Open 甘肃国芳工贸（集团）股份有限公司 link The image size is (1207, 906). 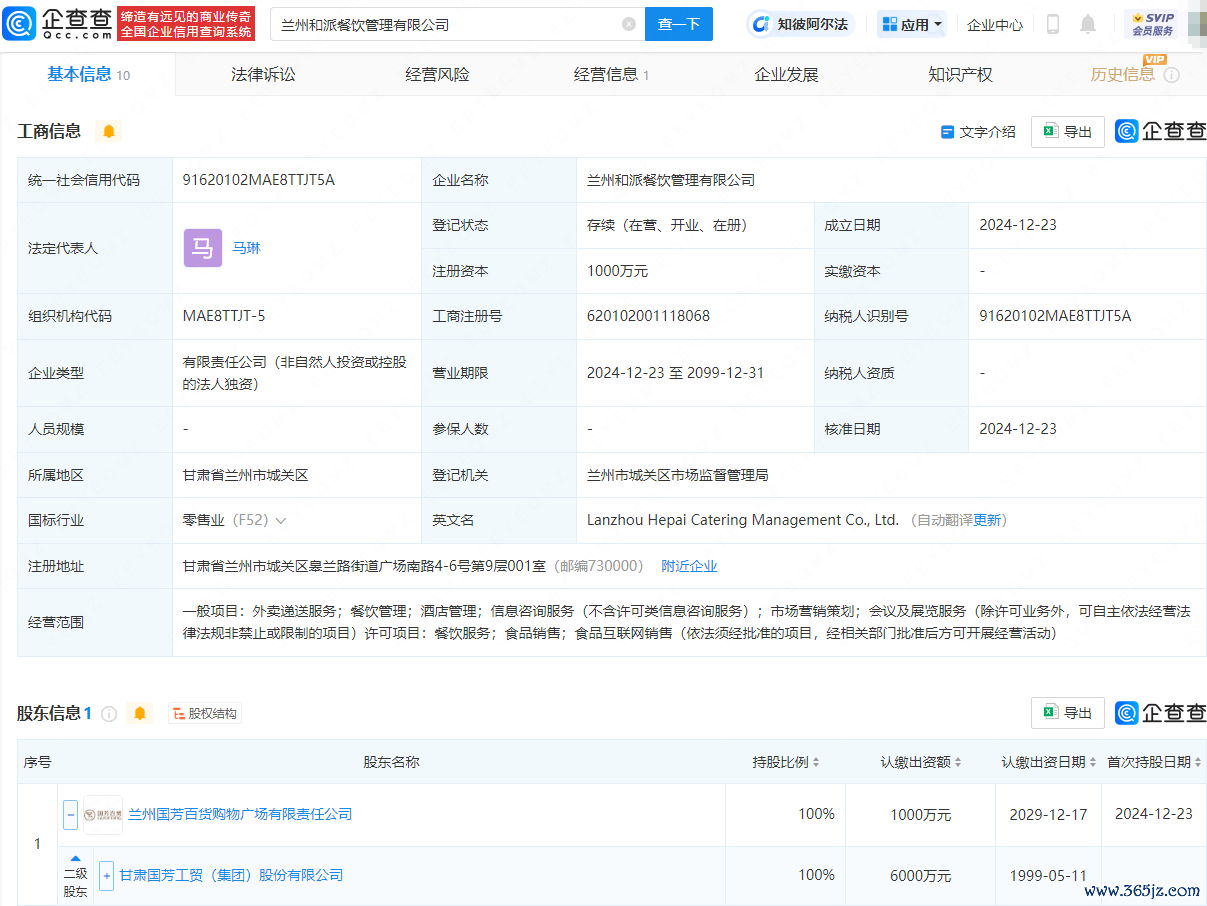231,875
